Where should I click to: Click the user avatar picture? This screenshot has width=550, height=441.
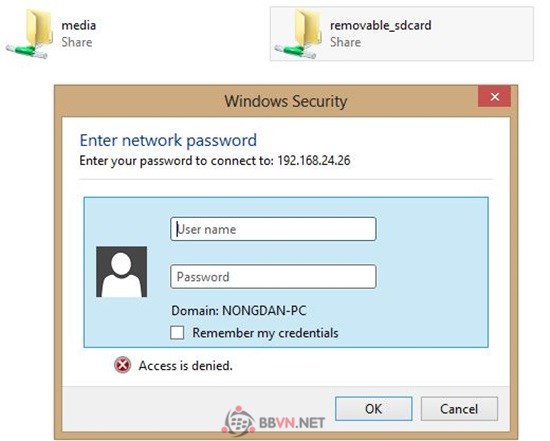point(121,272)
